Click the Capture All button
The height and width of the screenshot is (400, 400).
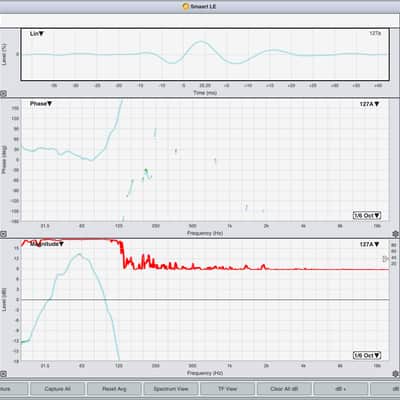pos(57,389)
